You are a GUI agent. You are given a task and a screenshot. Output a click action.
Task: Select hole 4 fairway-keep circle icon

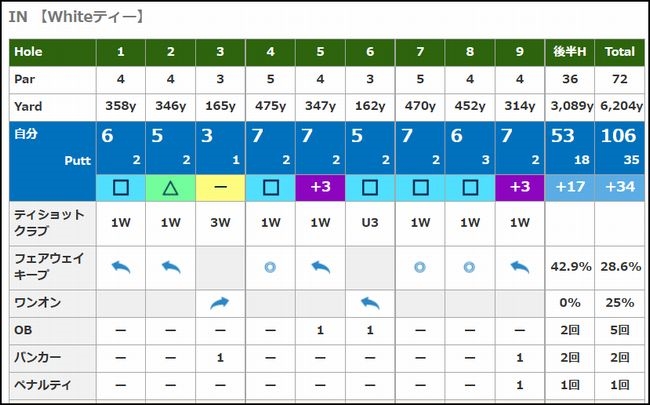point(271,266)
